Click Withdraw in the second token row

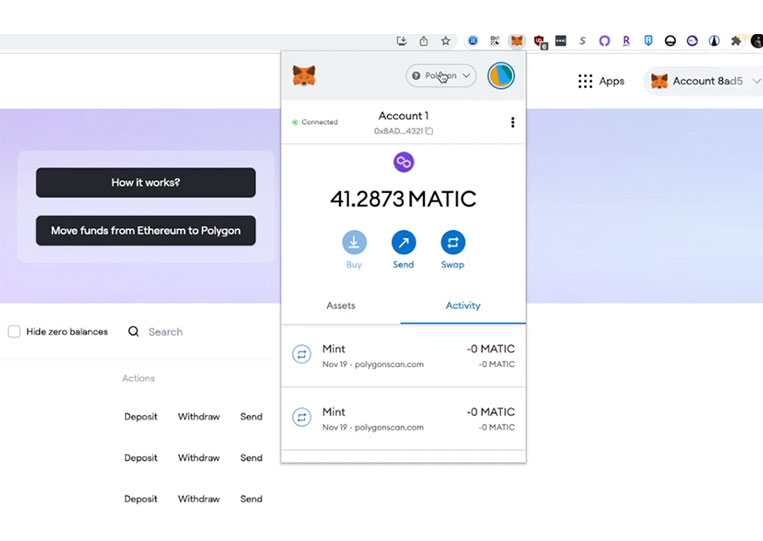click(199, 458)
